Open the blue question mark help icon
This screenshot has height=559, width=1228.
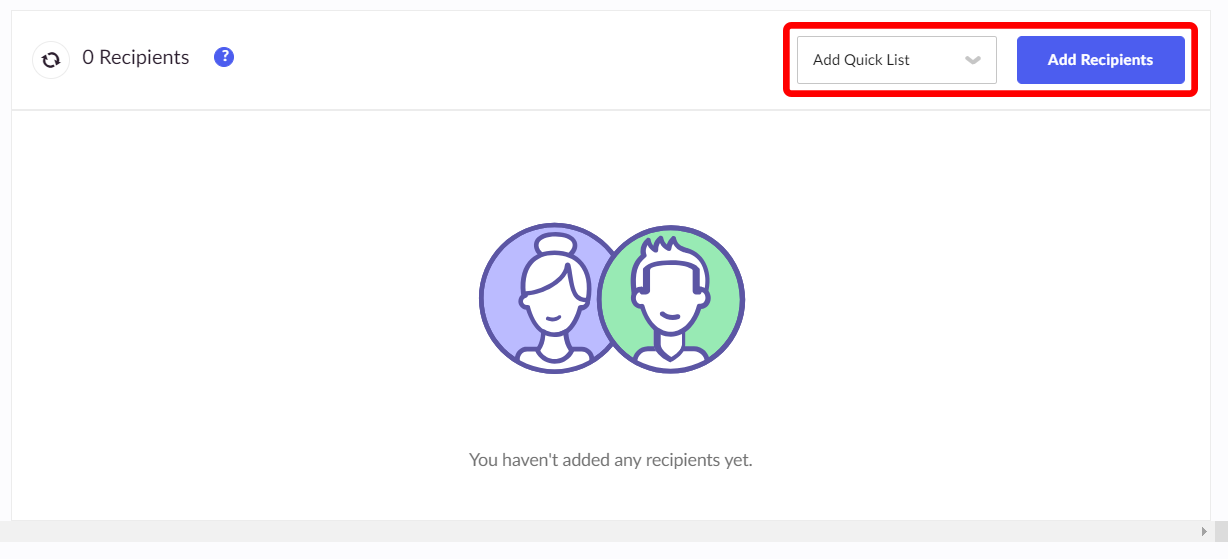224,57
